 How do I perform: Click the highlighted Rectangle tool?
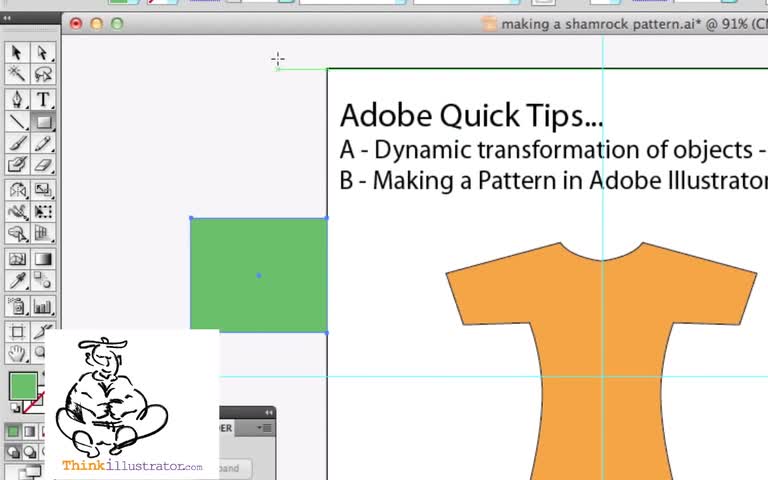(x=43, y=121)
